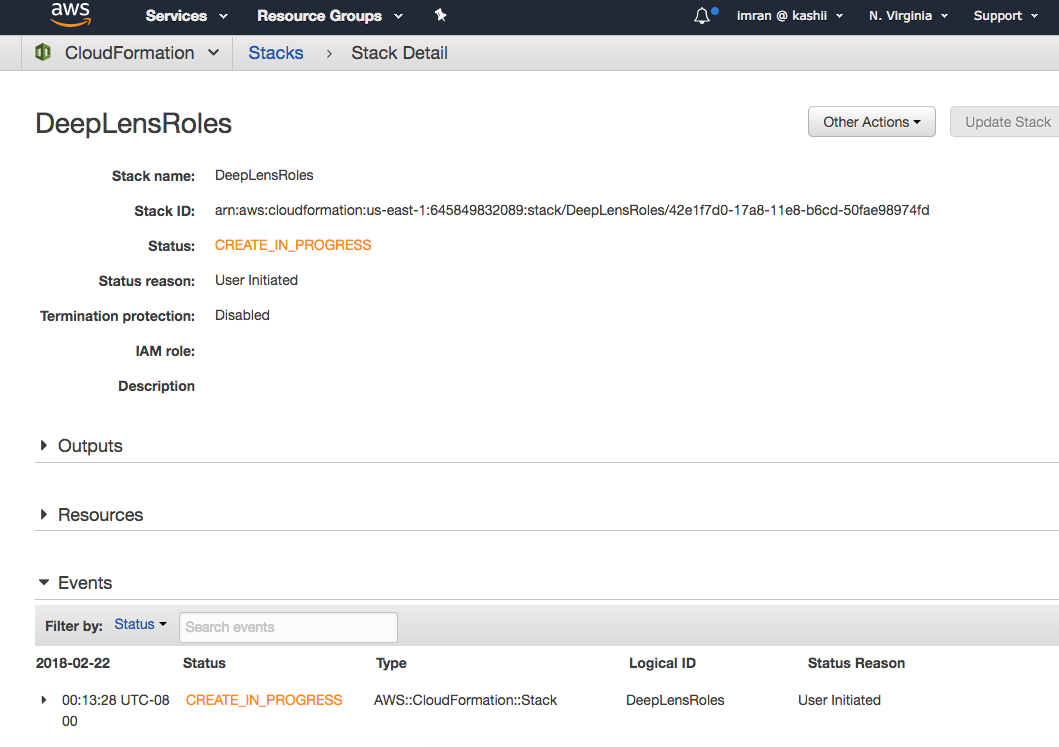The width and height of the screenshot is (1059, 747).
Task: Click the DeepLensRoles Logical ID cell
Action: pyautogui.click(x=675, y=700)
